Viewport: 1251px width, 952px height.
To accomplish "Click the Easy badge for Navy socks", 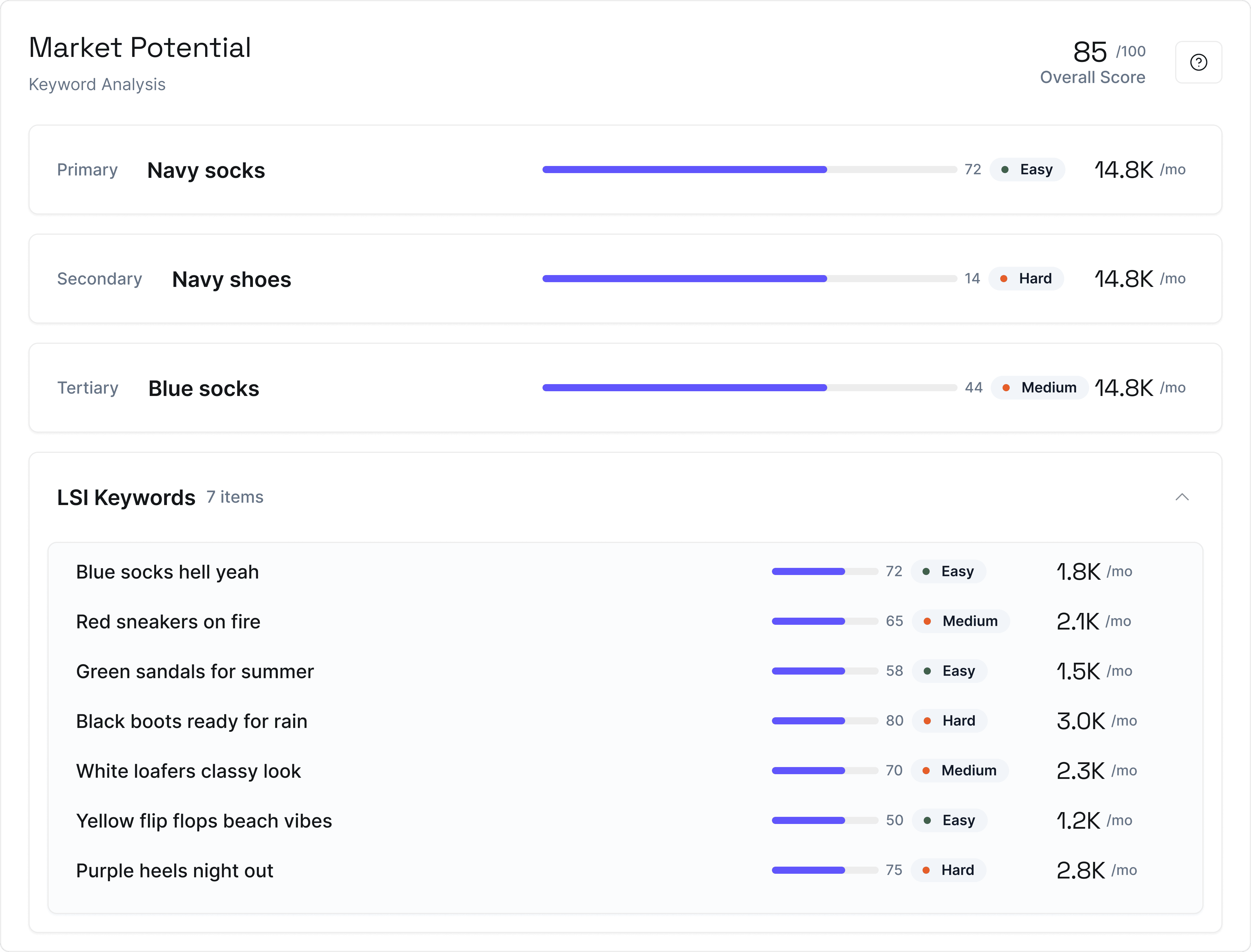I will [x=1027, y=170].
